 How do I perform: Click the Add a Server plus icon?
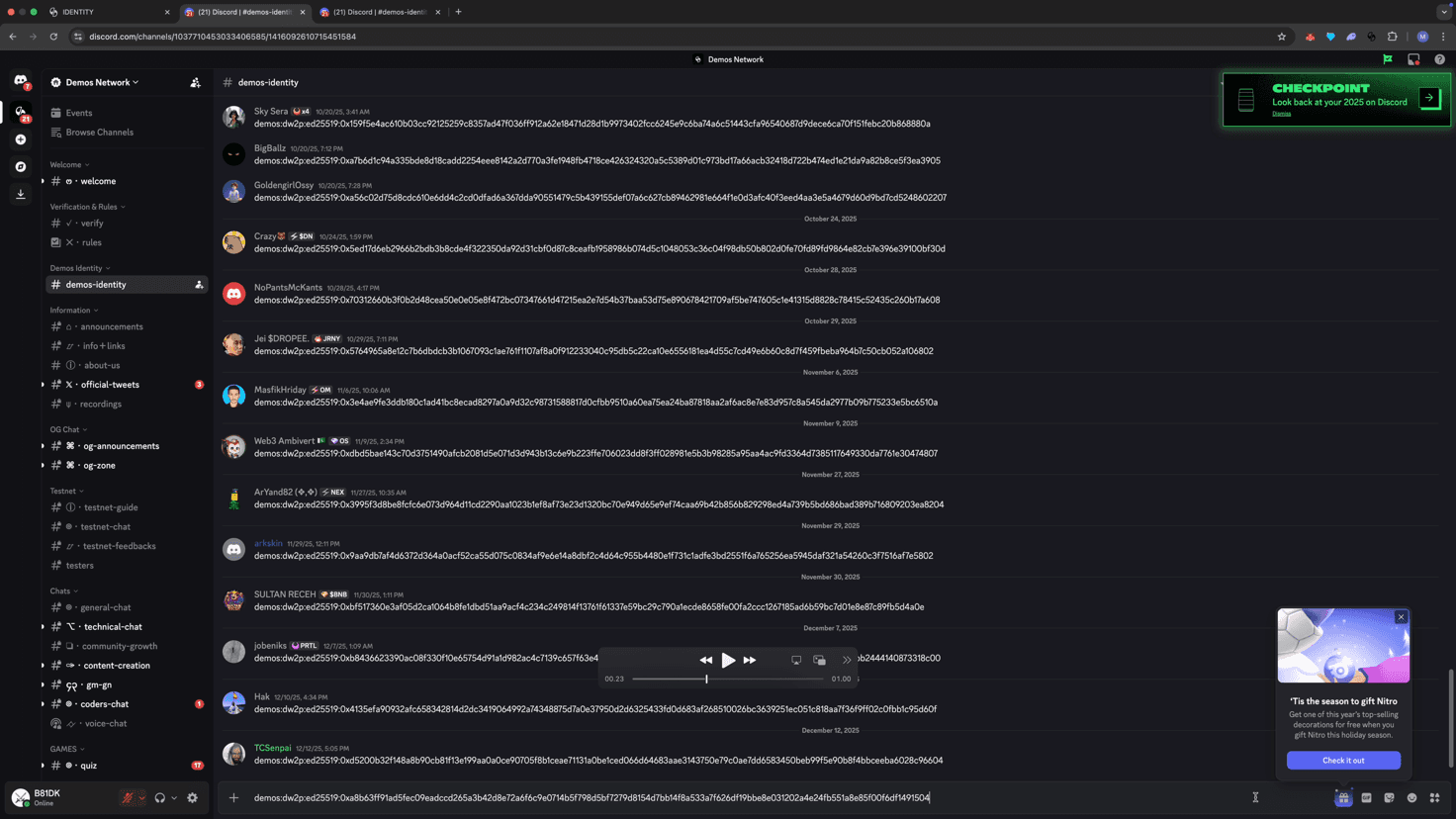(x=20, y=138)
